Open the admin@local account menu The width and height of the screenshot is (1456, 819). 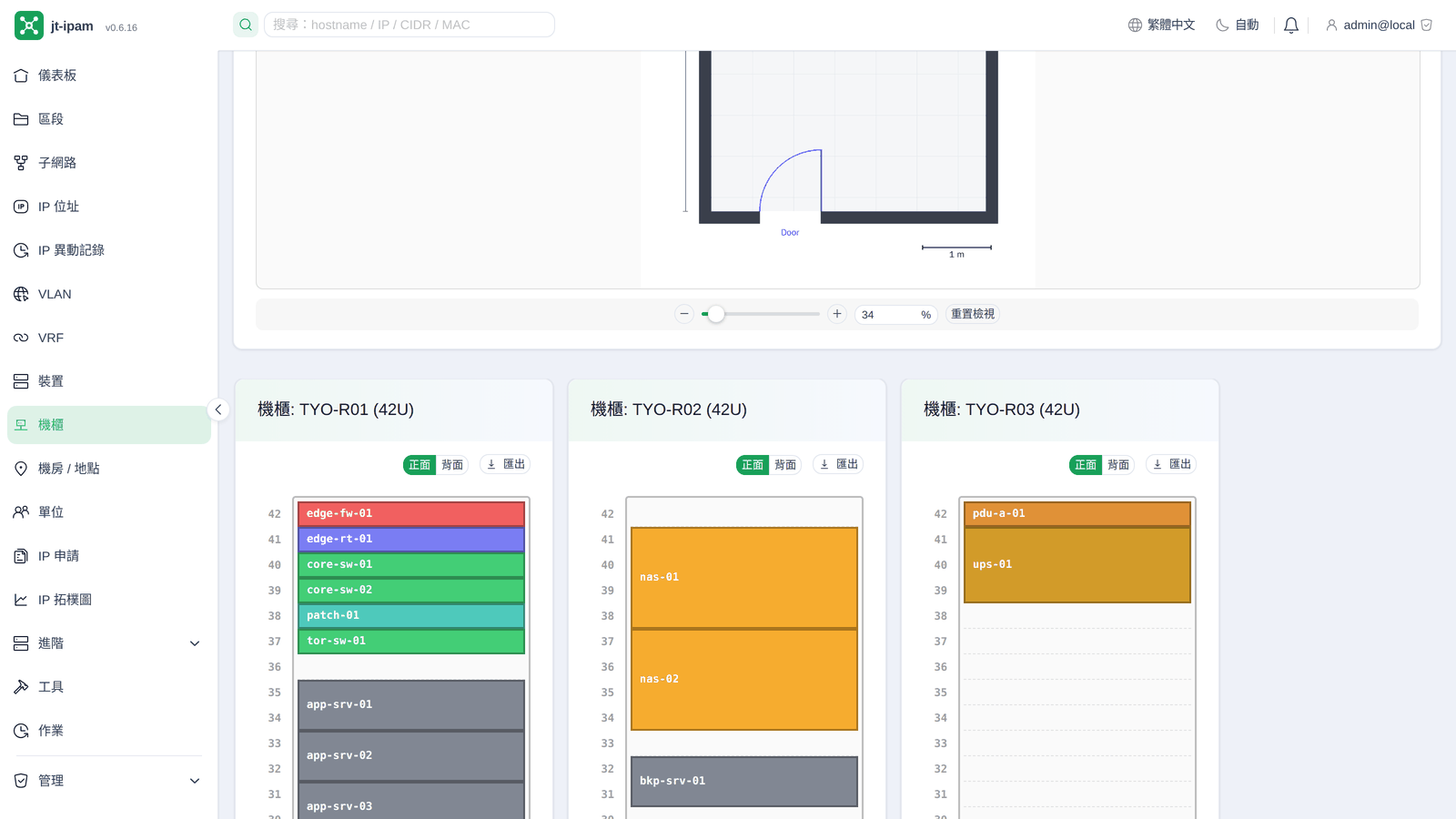pos(1379,25)
